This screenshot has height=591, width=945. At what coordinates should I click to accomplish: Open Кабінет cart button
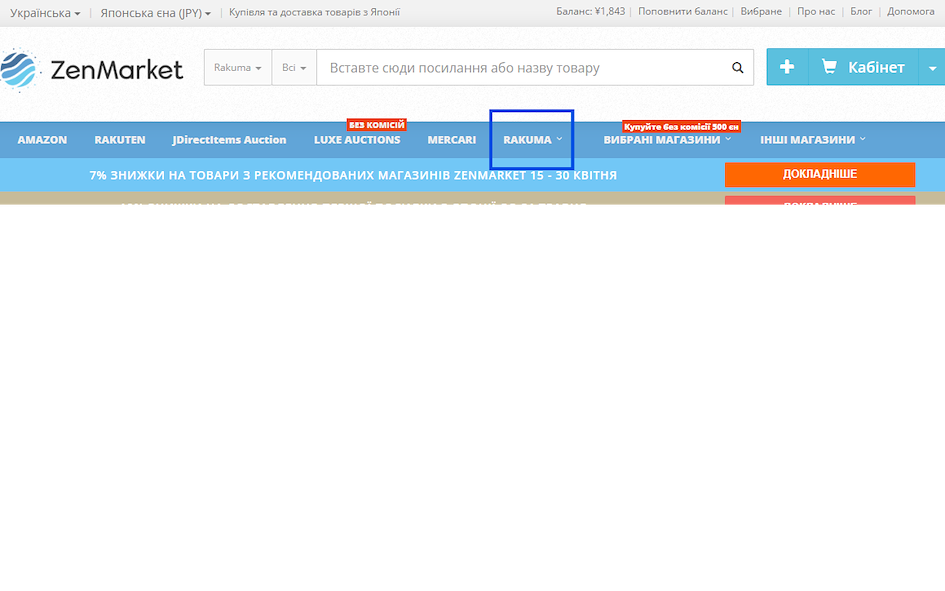click(x=863, y=67)
